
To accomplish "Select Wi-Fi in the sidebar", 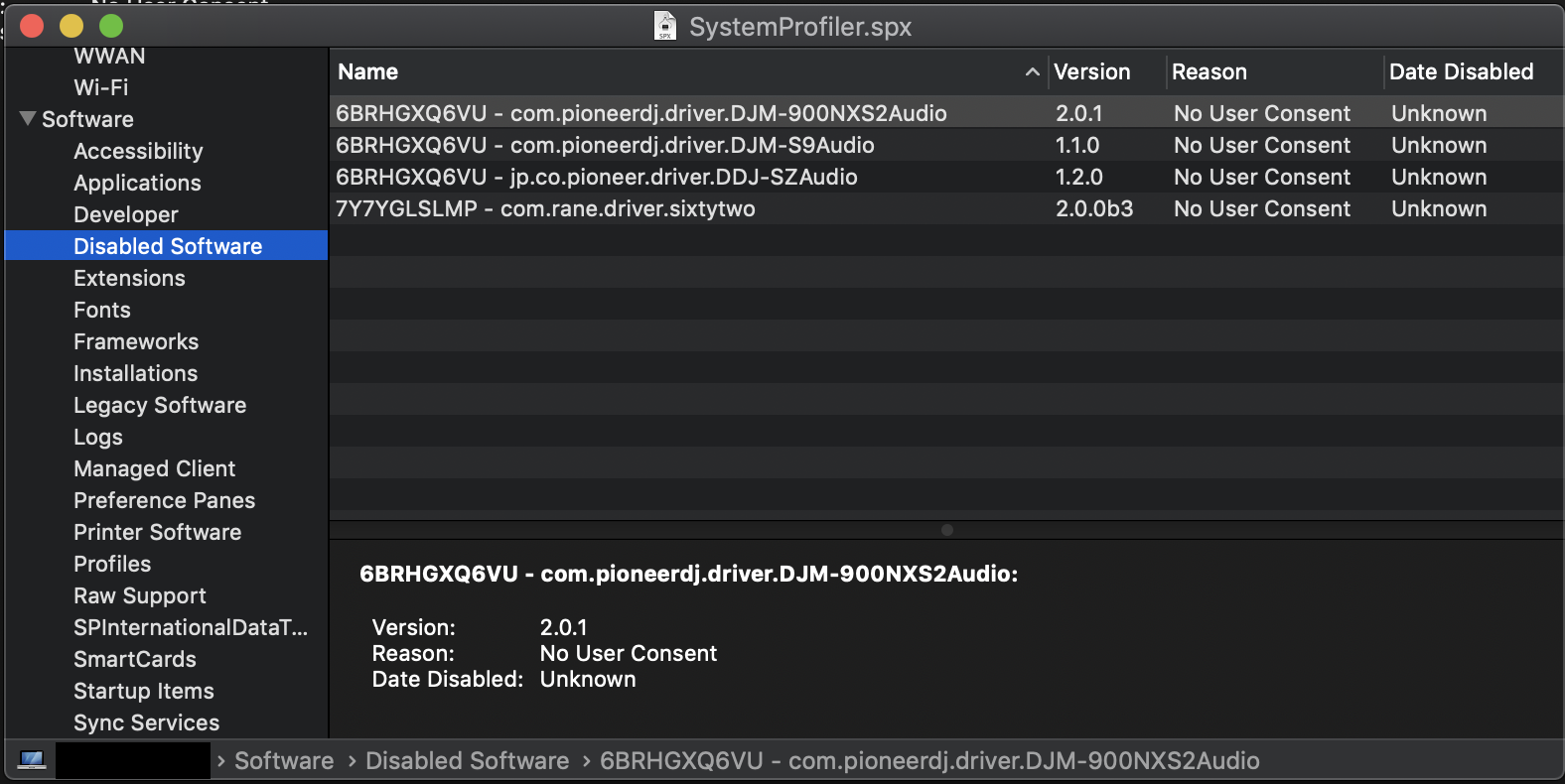I will click(101, 87).
